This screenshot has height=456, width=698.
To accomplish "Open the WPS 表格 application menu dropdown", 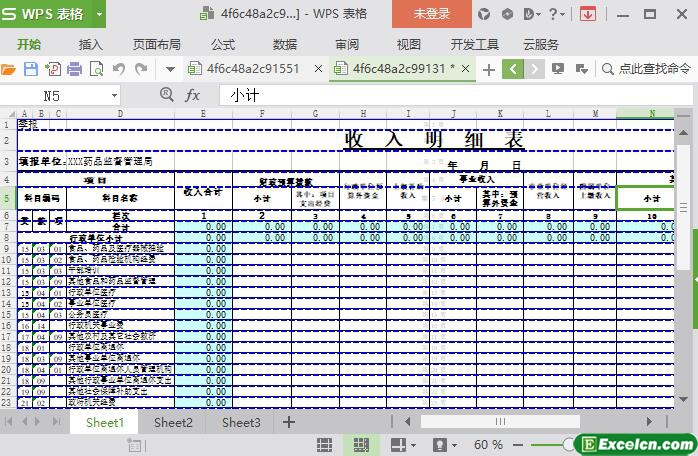I will (x=99, y=14).
